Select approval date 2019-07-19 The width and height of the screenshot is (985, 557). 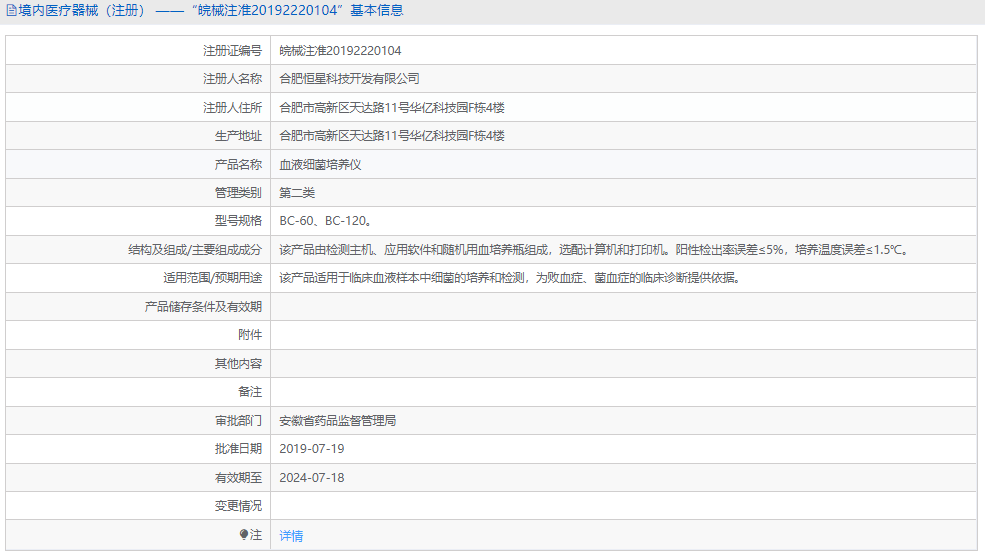tap(312, 449)
